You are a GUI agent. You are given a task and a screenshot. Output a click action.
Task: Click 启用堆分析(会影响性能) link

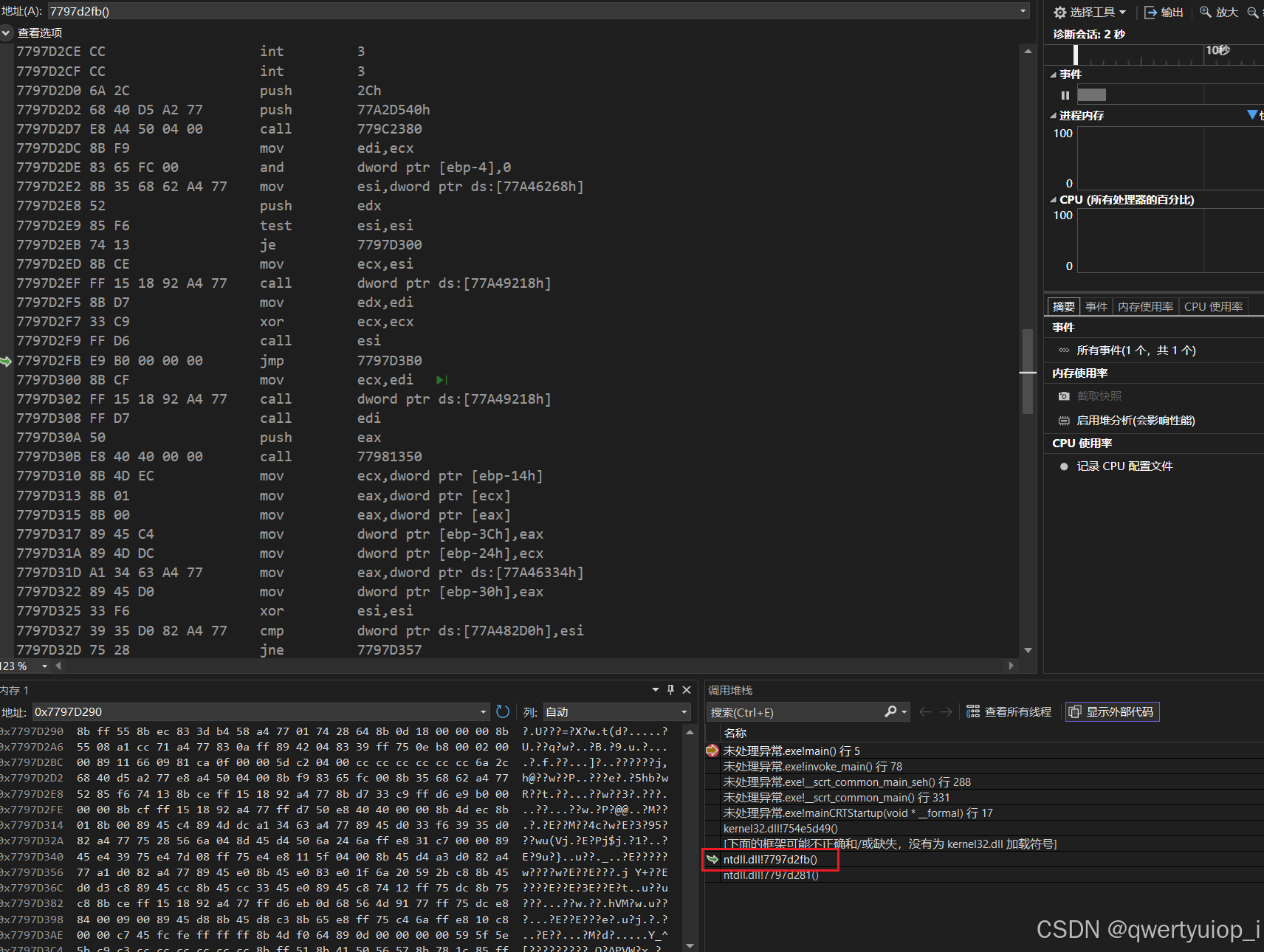coord(1136,421)
